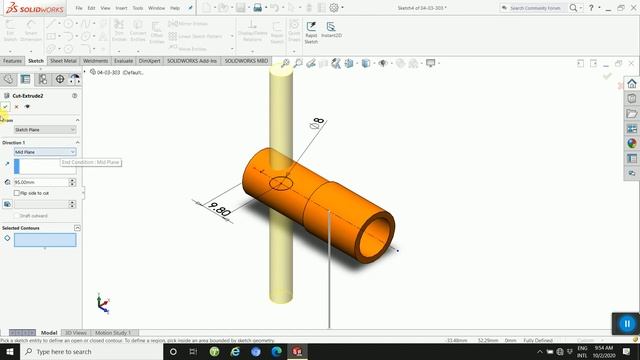Image resolution: width=640 pixels, height=360 pixels.
Task: Enable the Flip side to cut checkbox
Action: (x=17, y=193)
